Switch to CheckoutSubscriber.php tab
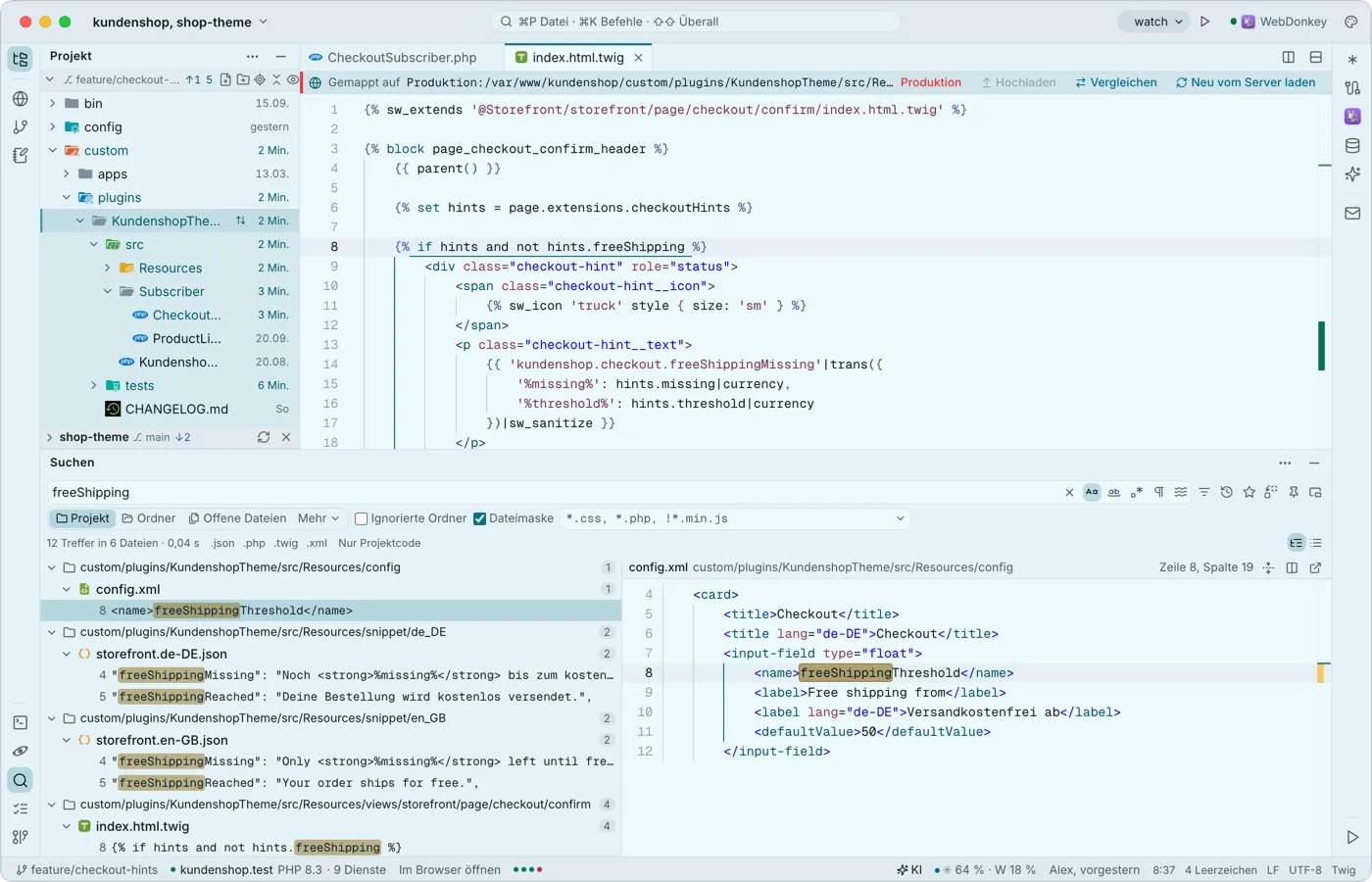Image resolution: width=1372 pixels, height=882 pixels. pyautogui.click(x=393, y=58)
